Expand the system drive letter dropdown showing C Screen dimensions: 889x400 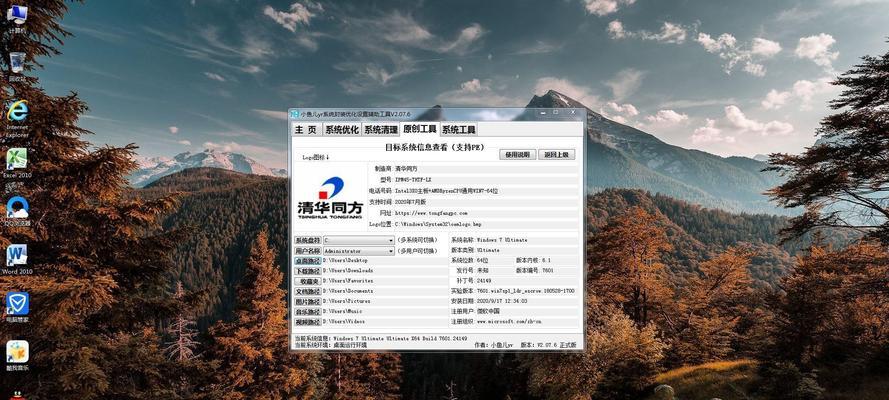(358, 240)
